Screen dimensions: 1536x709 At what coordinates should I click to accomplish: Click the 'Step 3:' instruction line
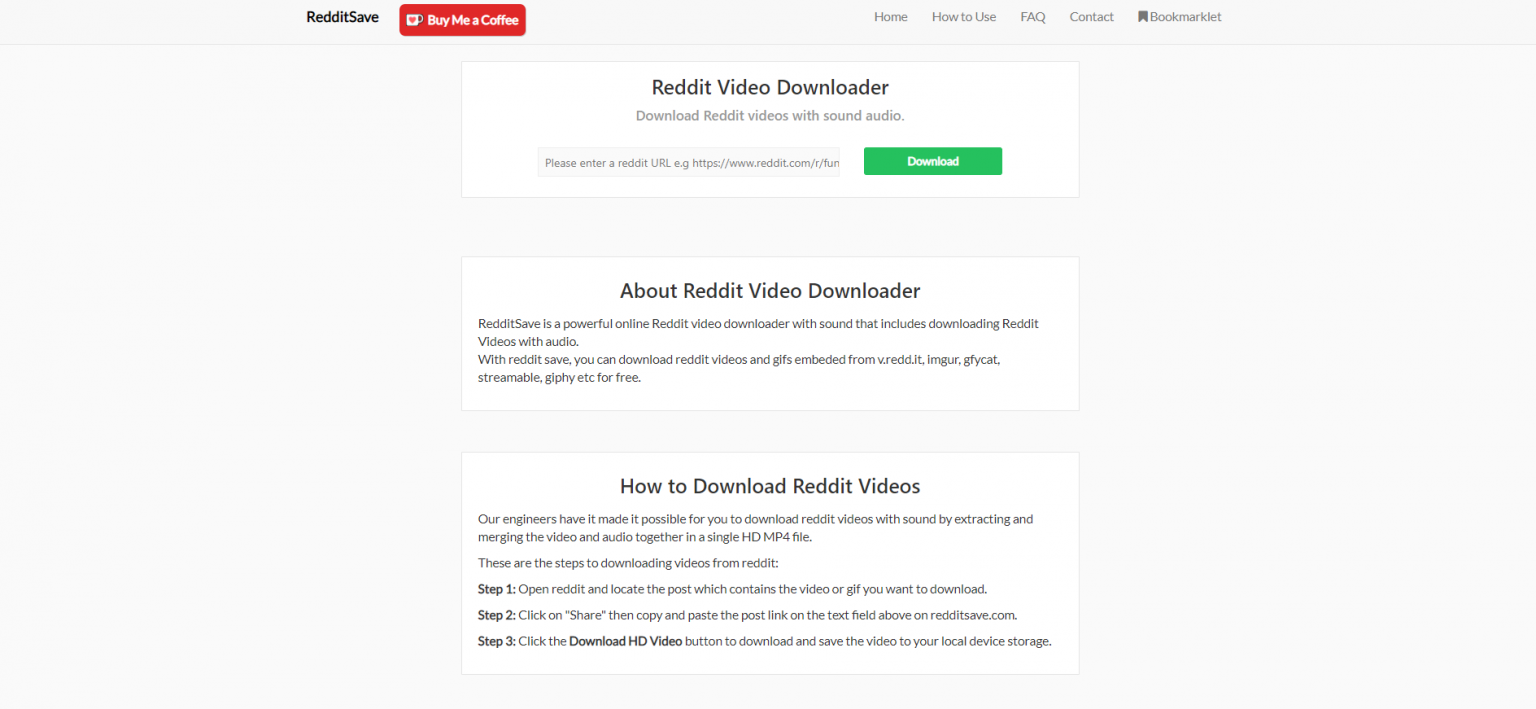click(x=764, y=641)
